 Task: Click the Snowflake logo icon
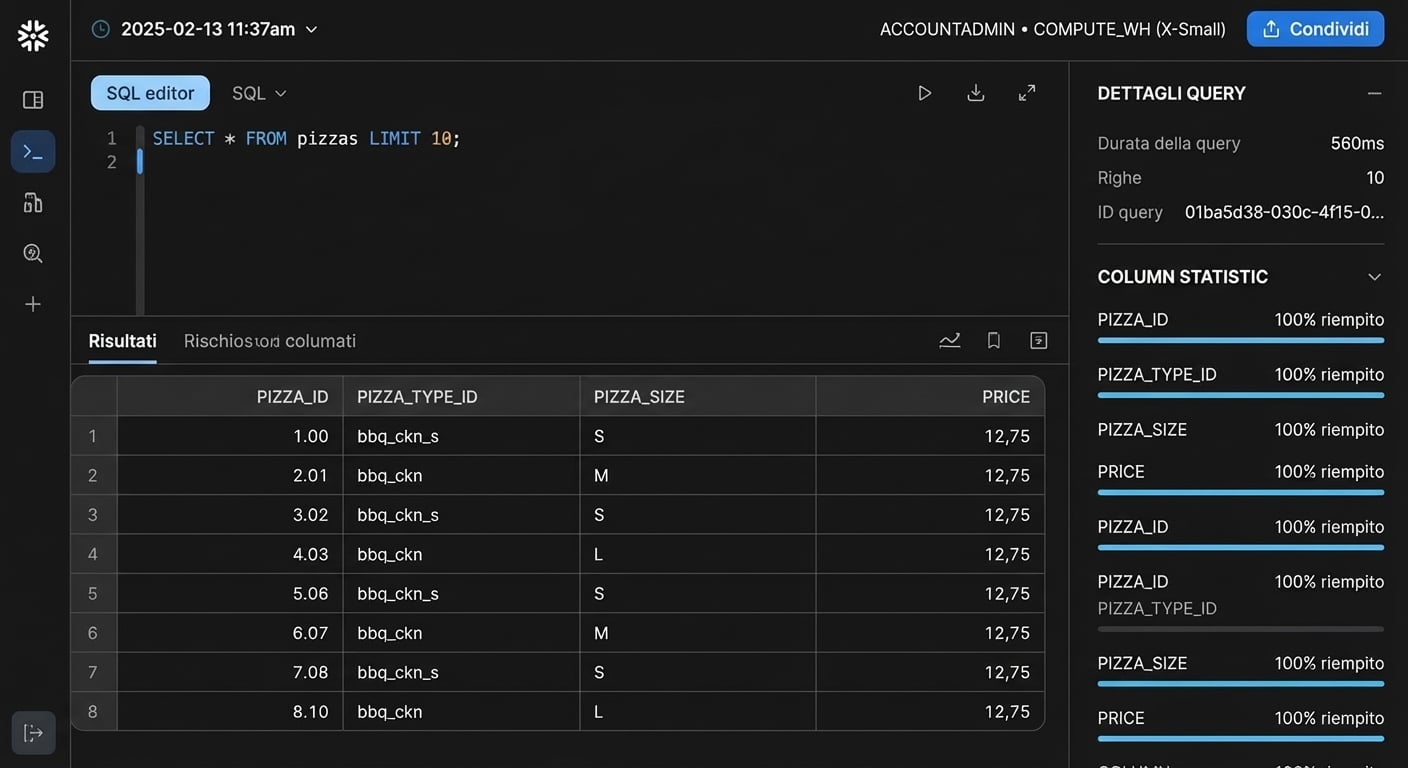pos(33,35)
